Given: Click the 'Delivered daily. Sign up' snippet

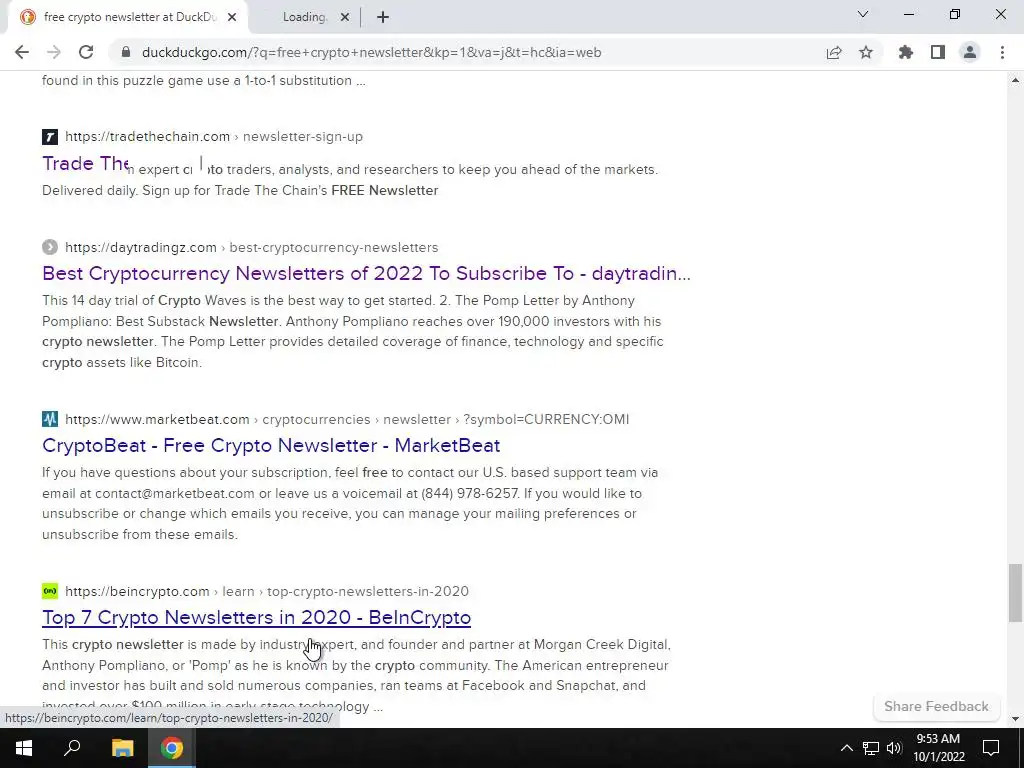Looking at the screenshot, I should pyautogui.click(x=240, y=190).
